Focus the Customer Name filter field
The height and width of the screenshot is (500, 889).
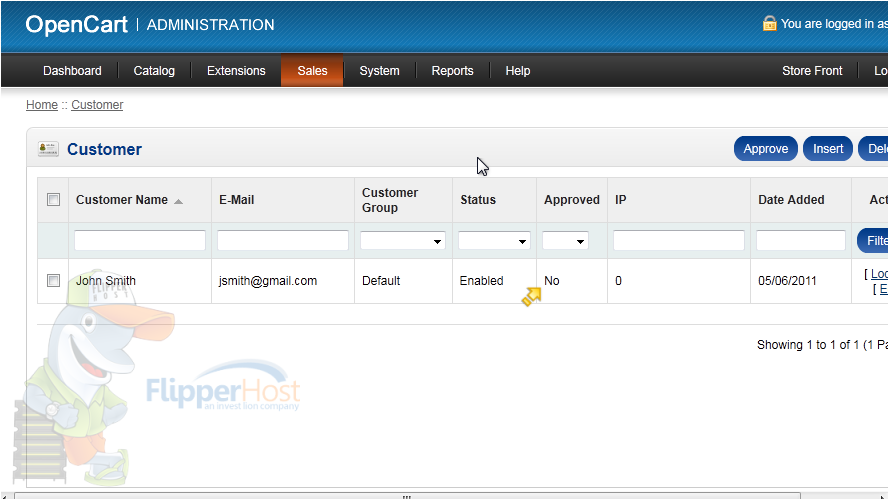coord(139,240)
